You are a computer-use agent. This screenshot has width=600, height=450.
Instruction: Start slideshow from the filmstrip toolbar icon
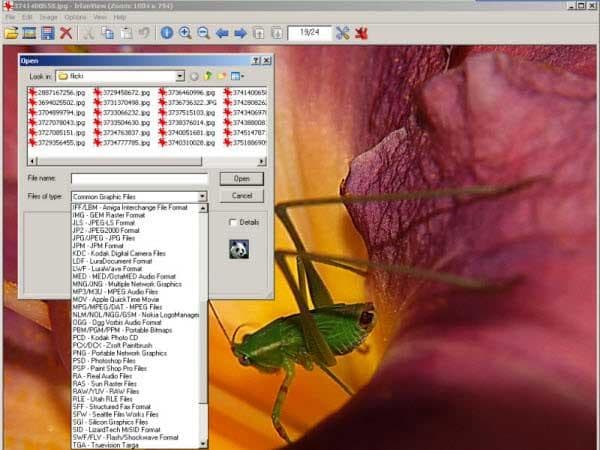tap(29, 33)
